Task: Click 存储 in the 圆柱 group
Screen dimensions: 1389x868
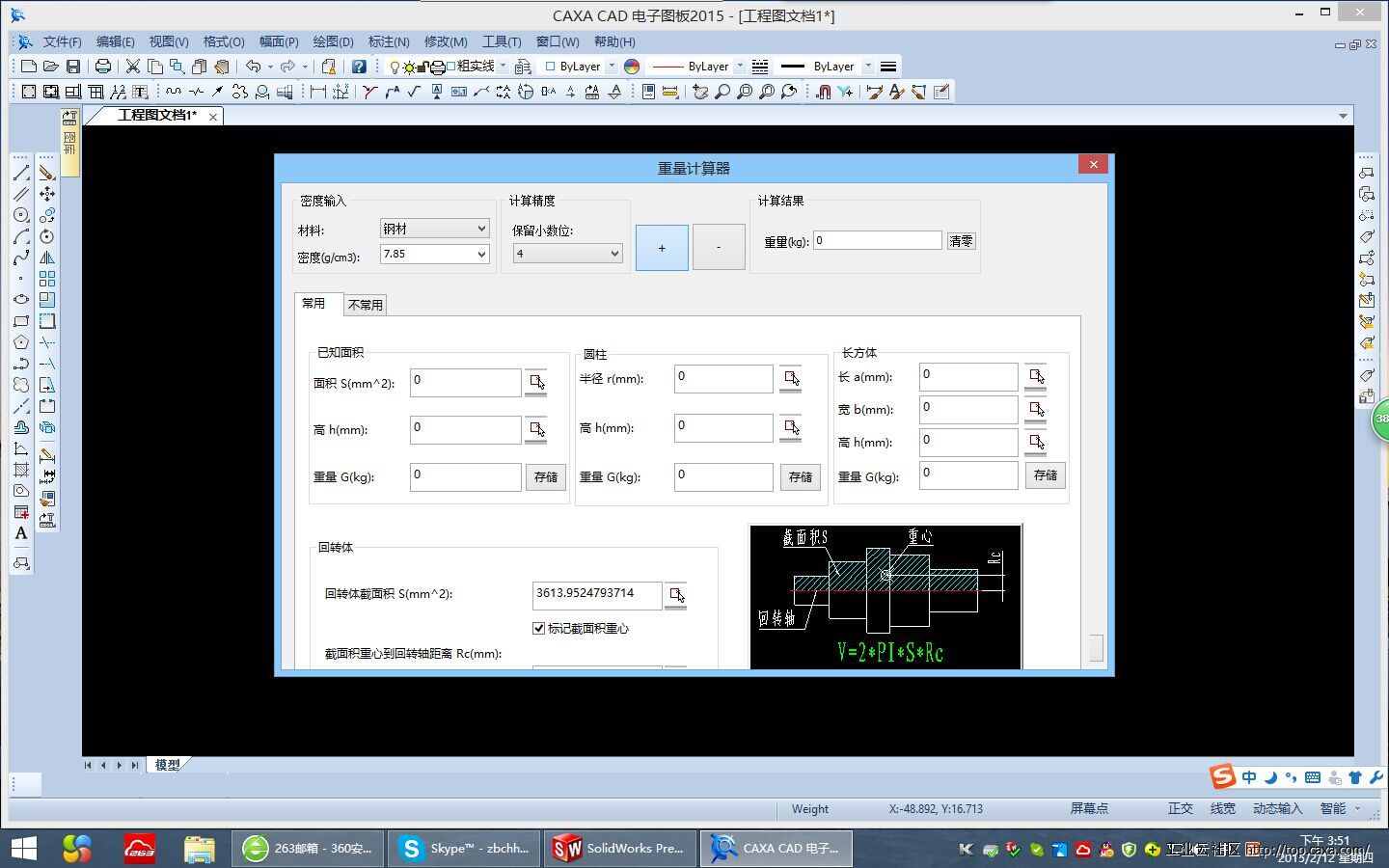Action: pos(801,476)
